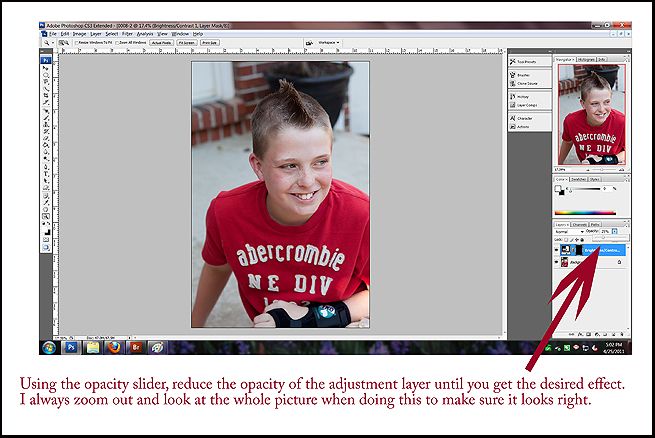Open the file explorer folder in taskbar
This screenshot has width=655, height=438.
click(x=92, y=347)
